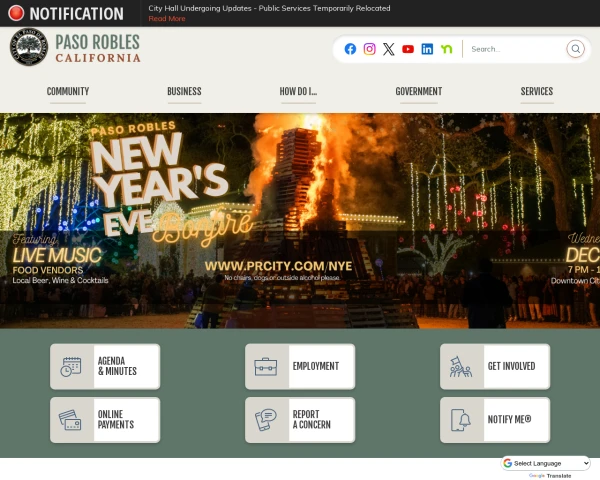Viewport: 600px width, 480px height.
Task: Open the Community menu
Action: tap(68, 91)
